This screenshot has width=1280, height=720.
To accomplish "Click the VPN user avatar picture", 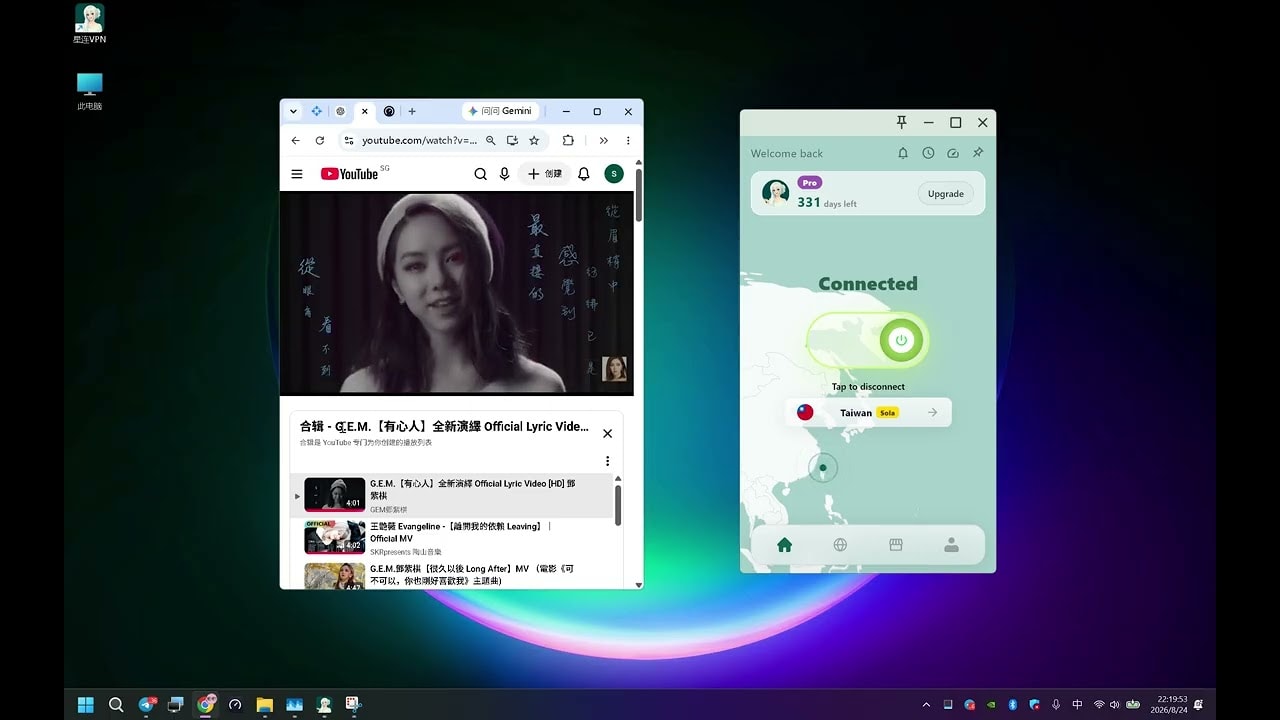I will [775, 193].
